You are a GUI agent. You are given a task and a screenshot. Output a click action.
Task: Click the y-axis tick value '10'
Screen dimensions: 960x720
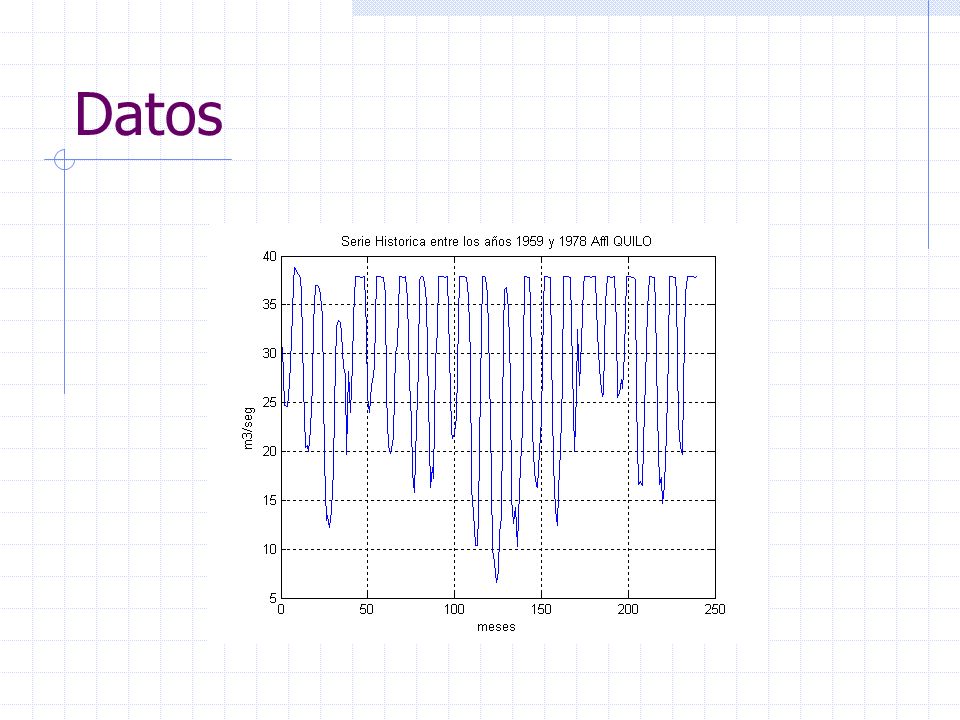tap(269, 550)
